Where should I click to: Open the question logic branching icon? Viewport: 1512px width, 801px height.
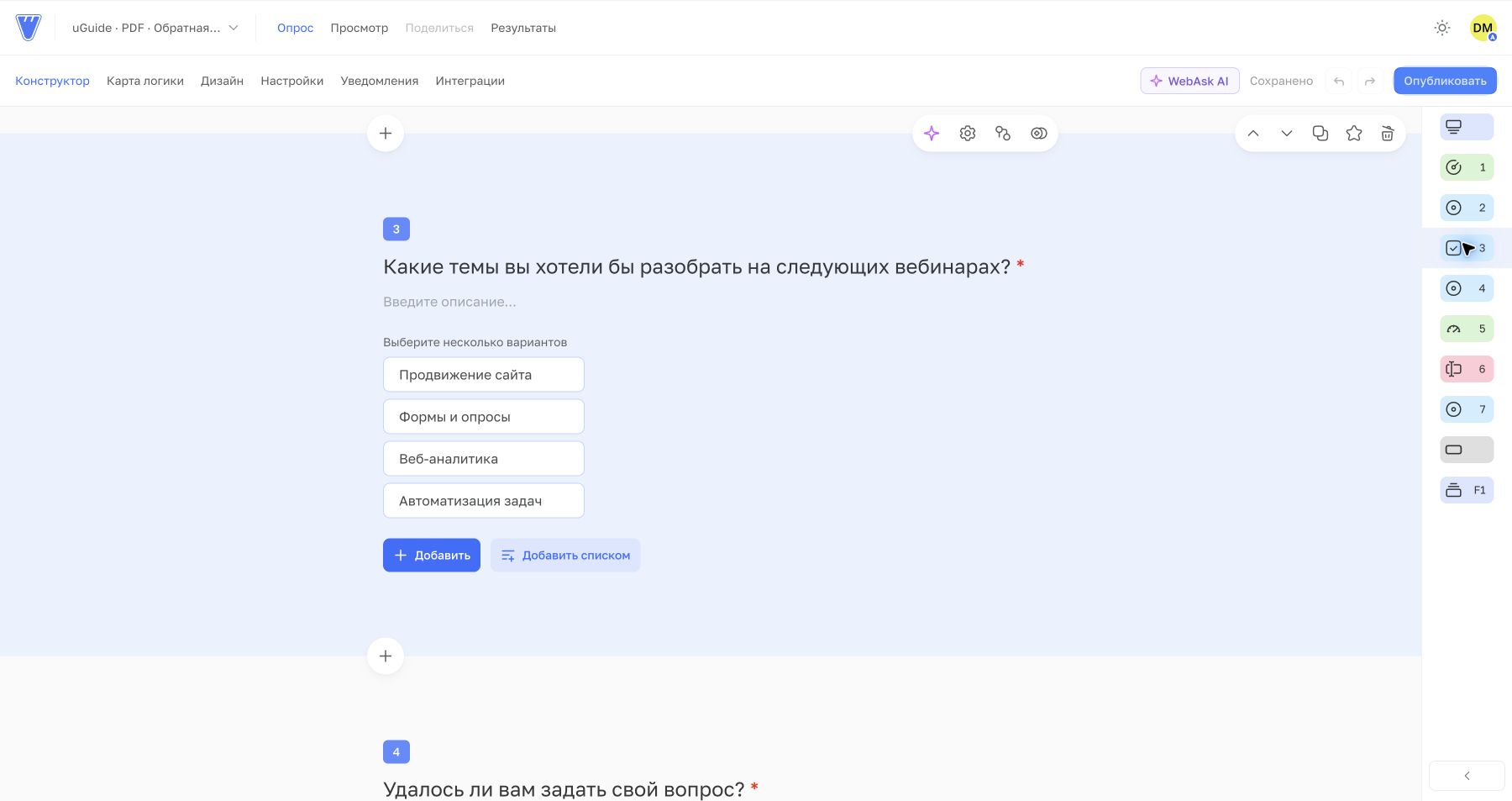coord(1003,134)
